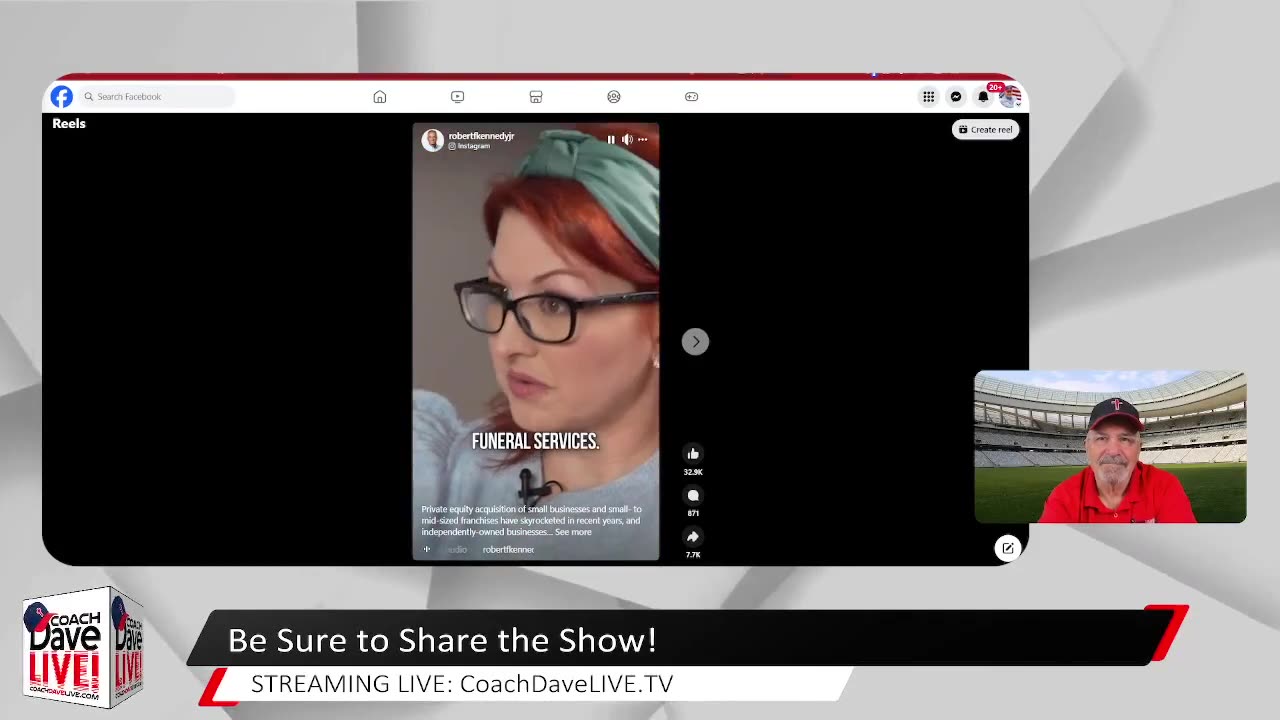Focus the Search Facebook field
Viewport: 1280px width, 720px height.
[158, 97]
